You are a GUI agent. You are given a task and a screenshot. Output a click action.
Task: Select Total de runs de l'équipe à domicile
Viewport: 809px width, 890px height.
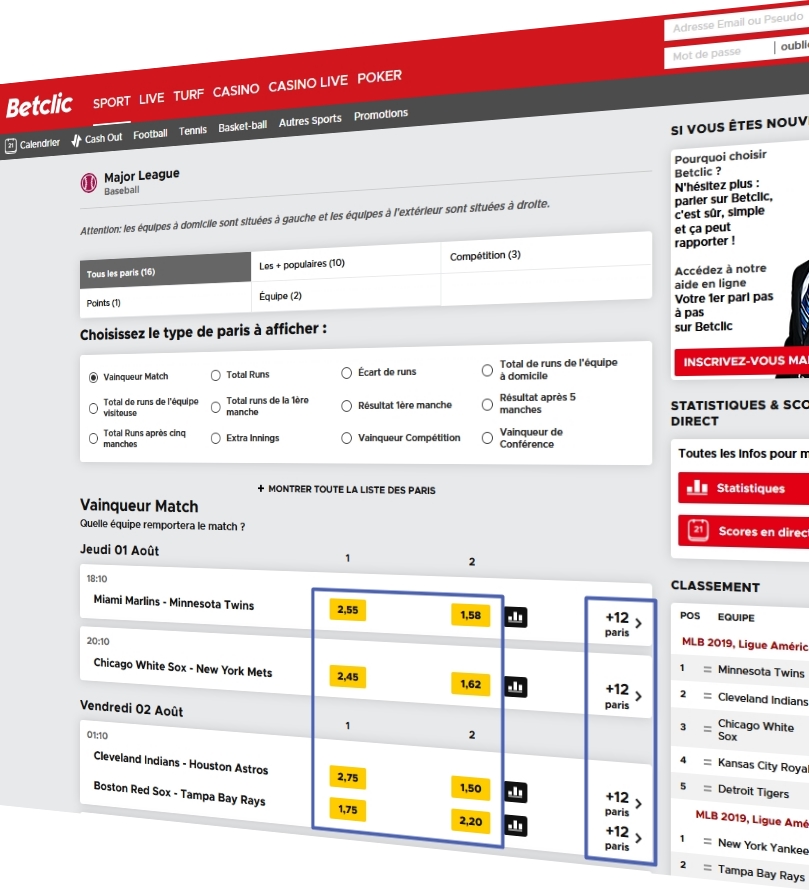pyautogui.click(x=487, y=370)
